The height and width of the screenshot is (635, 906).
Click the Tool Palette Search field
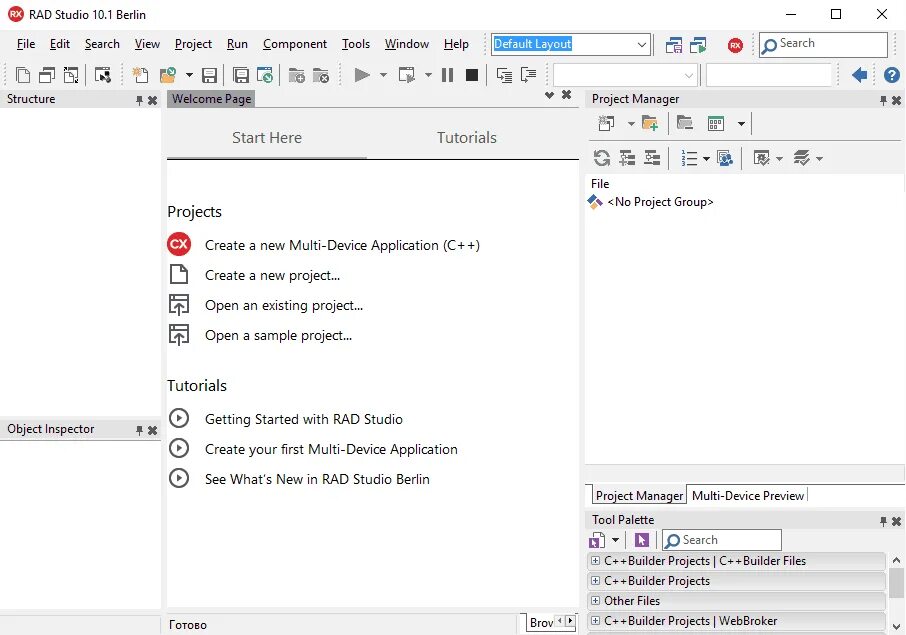point(722,540)
